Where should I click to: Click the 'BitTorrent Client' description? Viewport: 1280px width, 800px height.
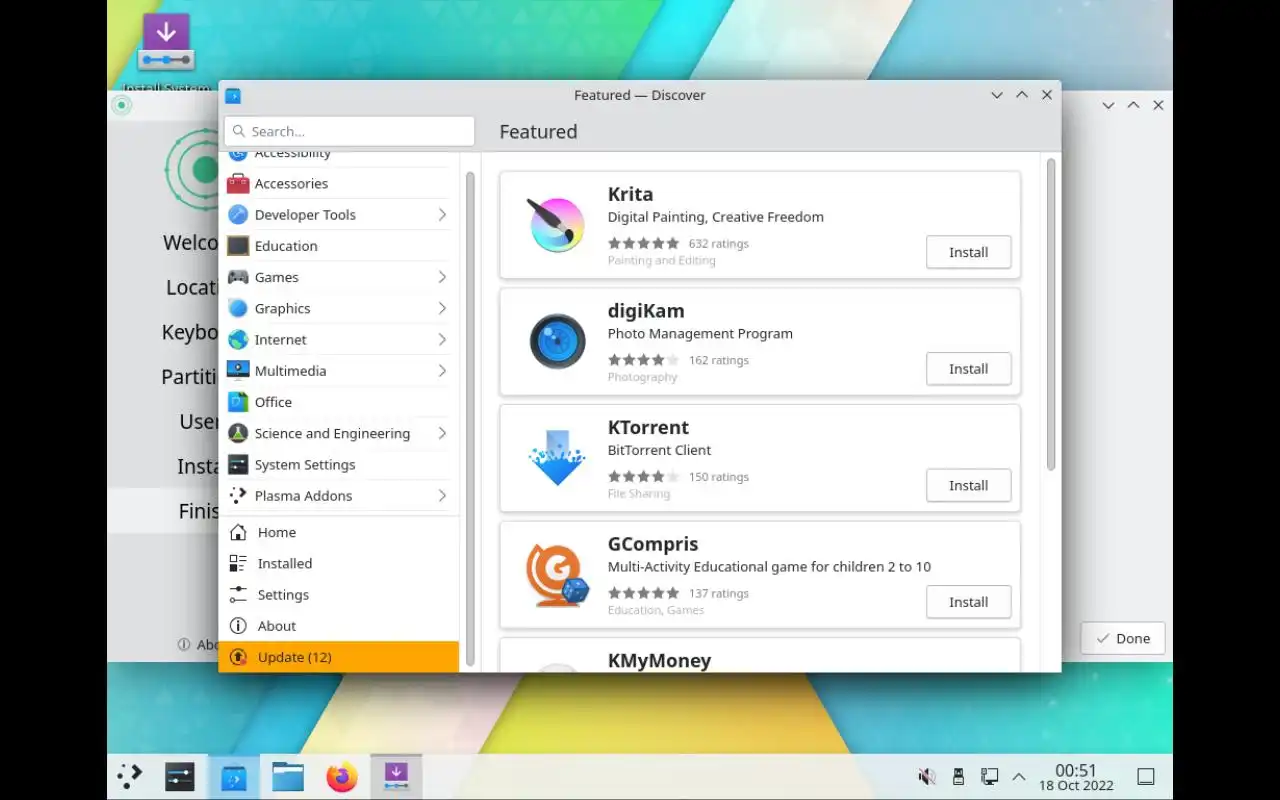click(659, 450)
